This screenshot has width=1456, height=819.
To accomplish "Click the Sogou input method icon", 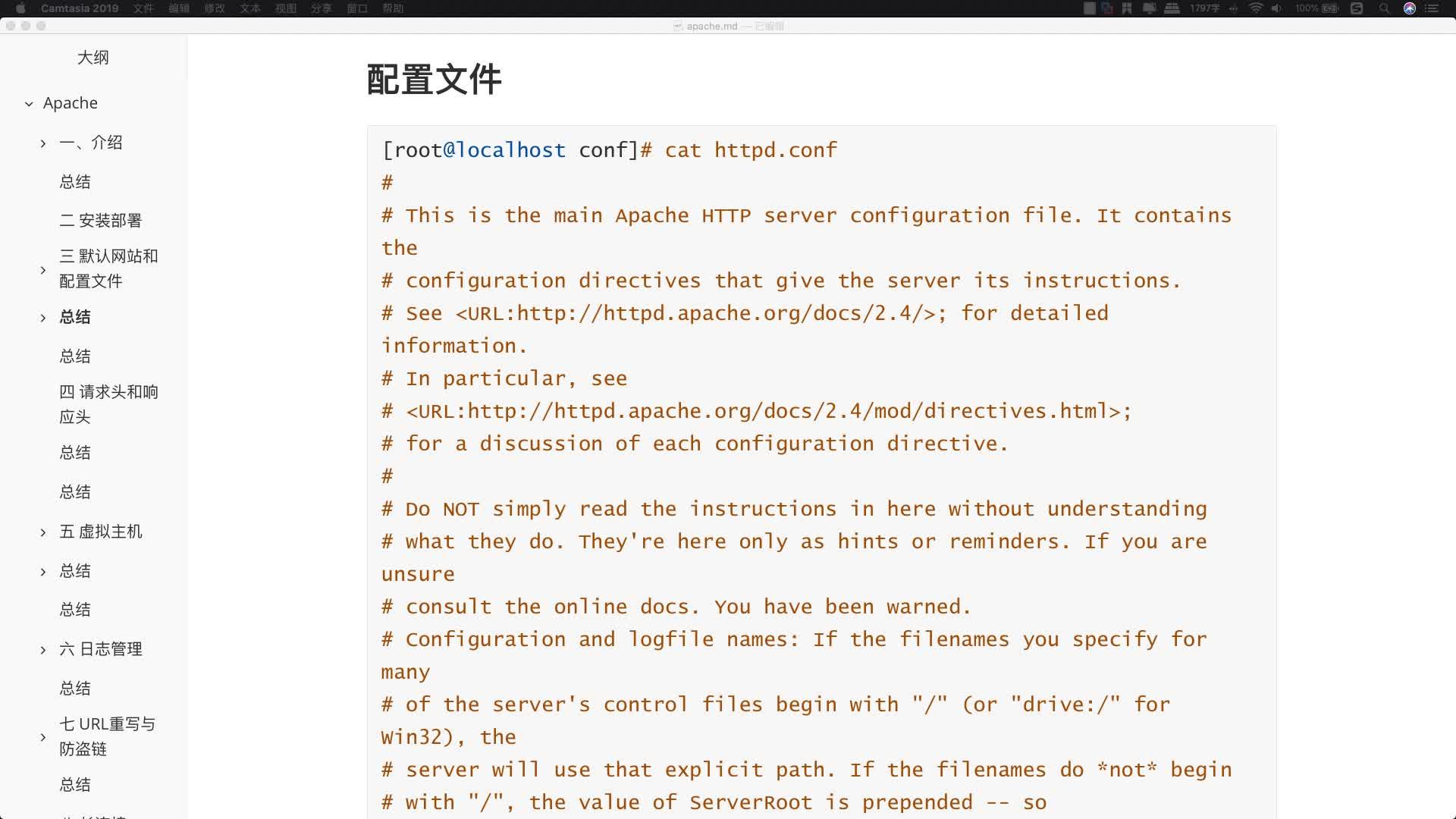I will click(1357, 8).
